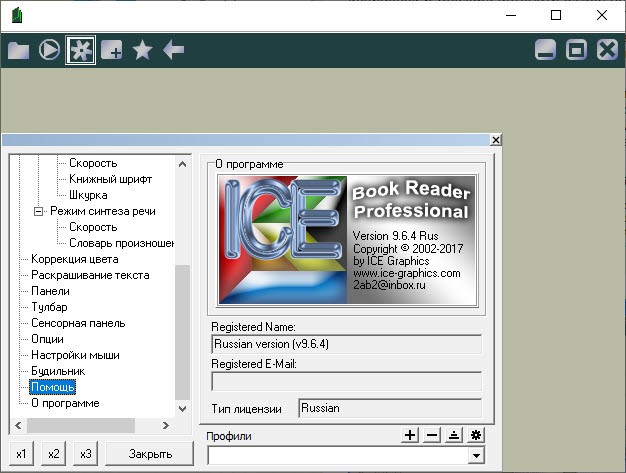Open Настройки мыши settings
The height and width of the screenshot is (473, 626).
pyautogui.click(x=75, y=355)
